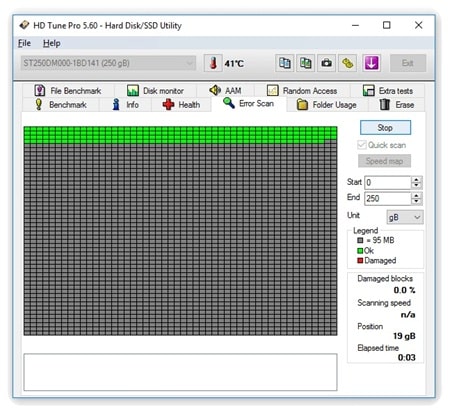Image resolution: width=450 pixels, height=414 pixels.
Task: Click the thermometer temperature icon
Action: (213, 63)
